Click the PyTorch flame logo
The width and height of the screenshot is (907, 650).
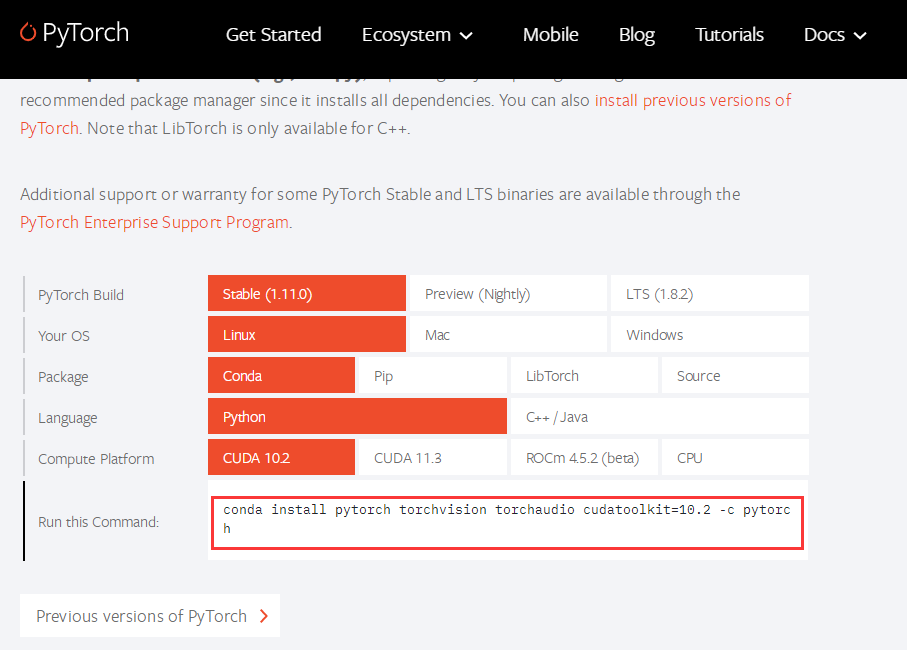click(x=28, y=33)
